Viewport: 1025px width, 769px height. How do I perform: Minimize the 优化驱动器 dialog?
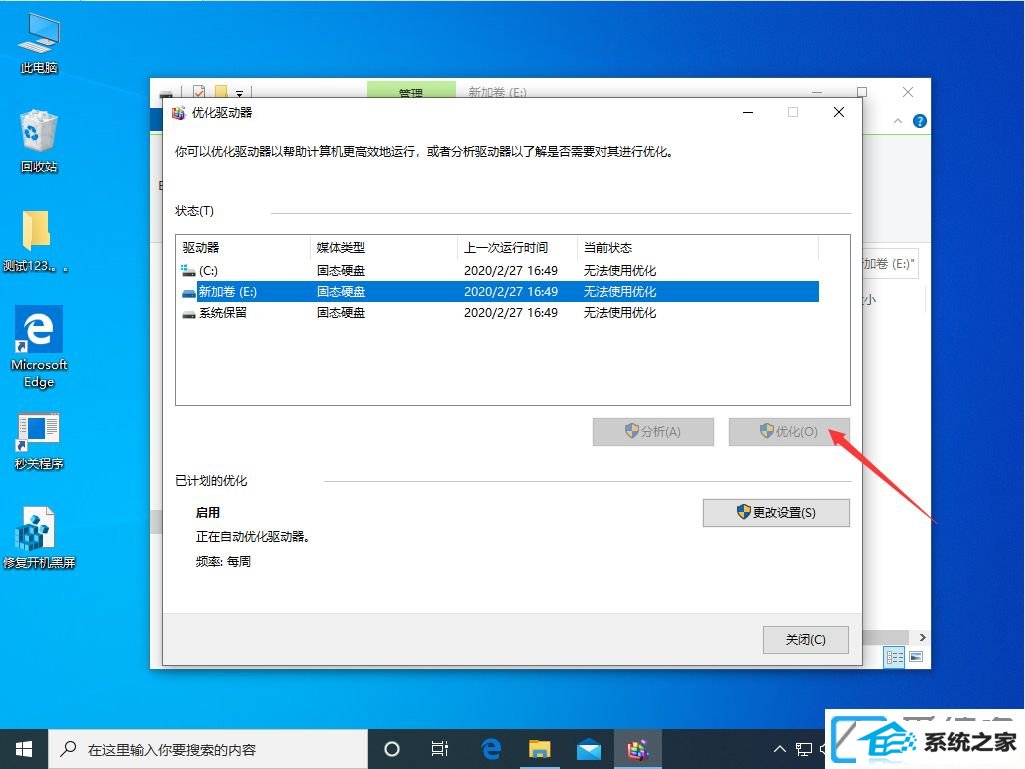[x=748, y=112]
